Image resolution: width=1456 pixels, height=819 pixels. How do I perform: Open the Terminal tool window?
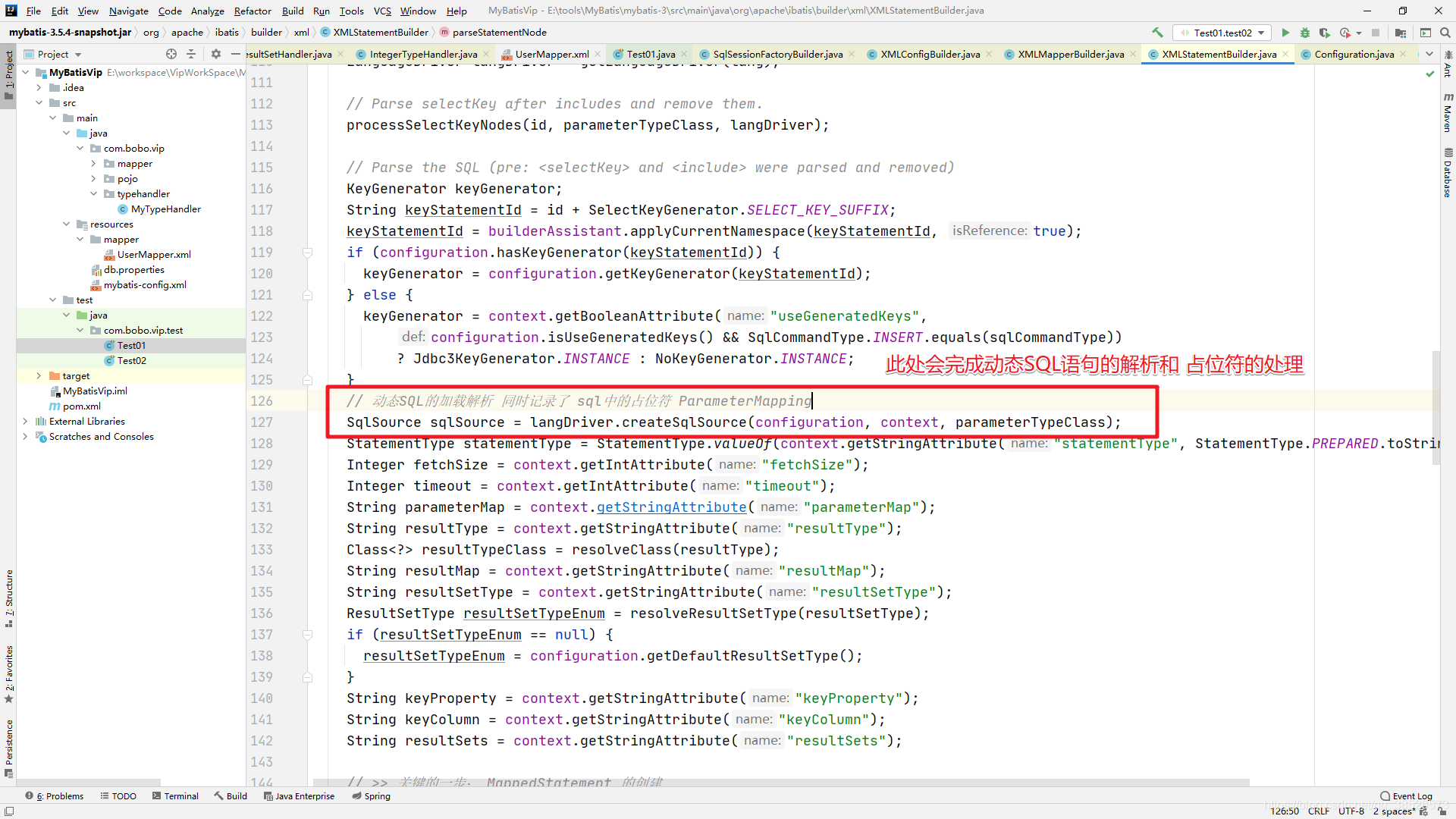175,795
